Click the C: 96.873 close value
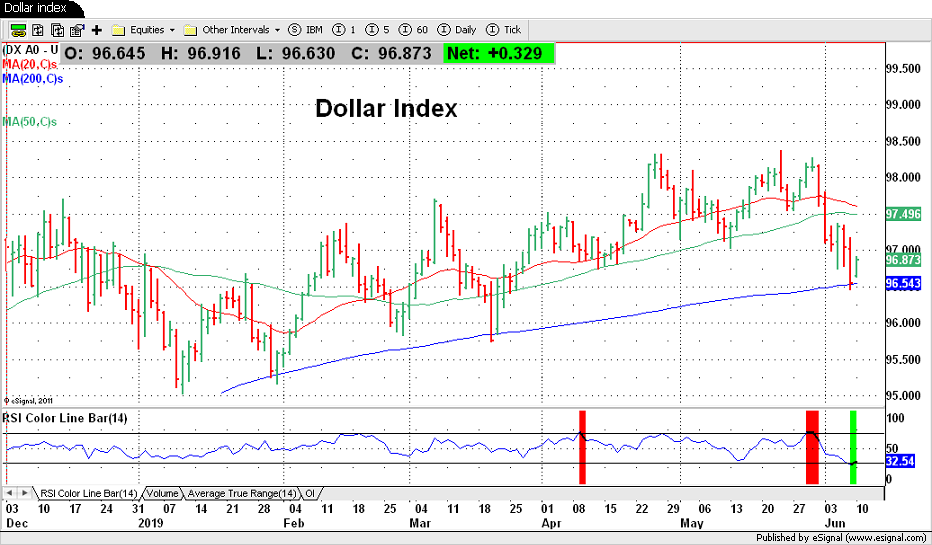Viewport: 932px width, 545px height. pyautogui.click(x=391, y=53)
